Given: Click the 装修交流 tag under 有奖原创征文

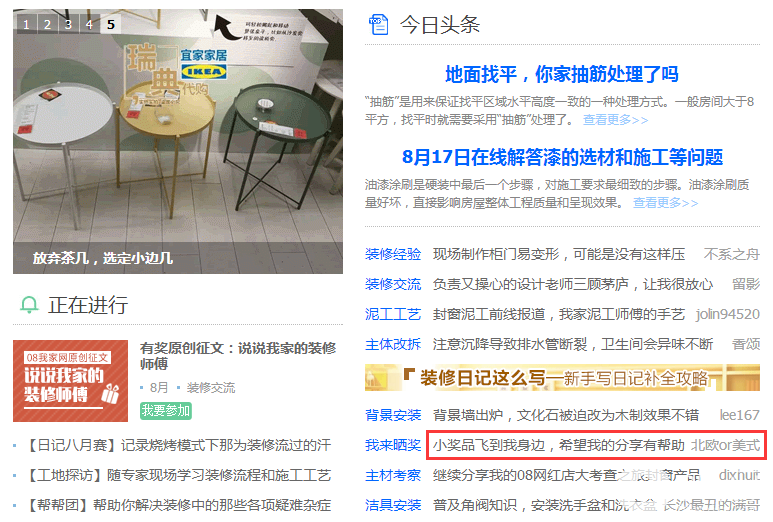Looking at the screenshot, I should click(211, 388).
